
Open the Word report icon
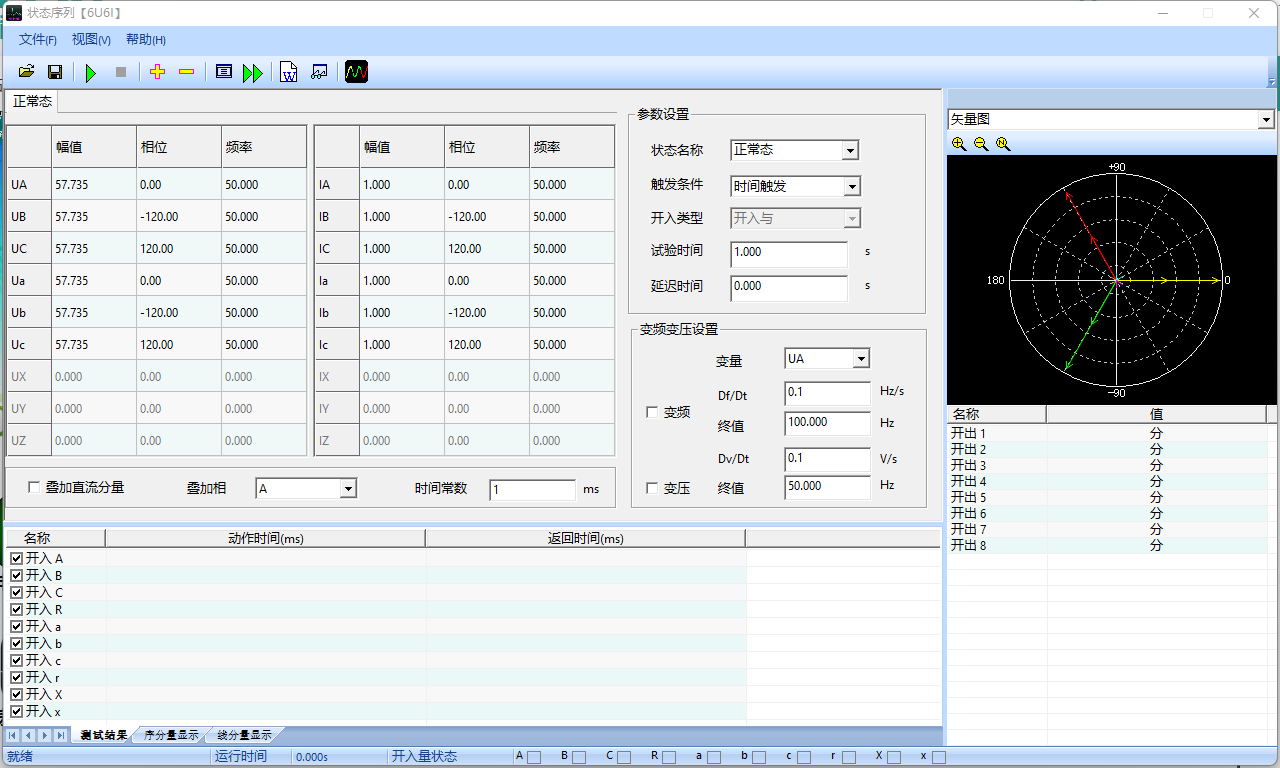pos(289,72)
